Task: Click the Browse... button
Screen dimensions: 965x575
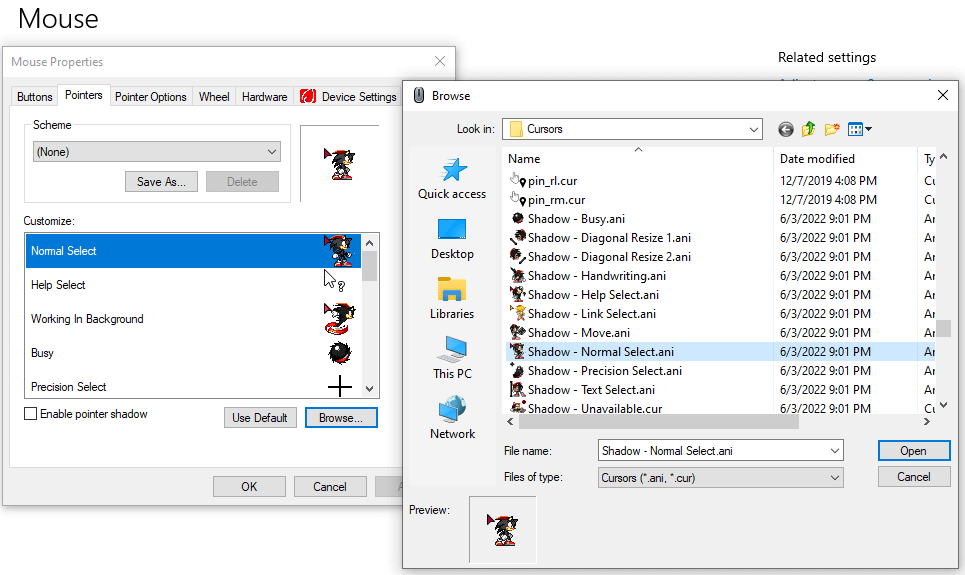Action: point(341,417)
